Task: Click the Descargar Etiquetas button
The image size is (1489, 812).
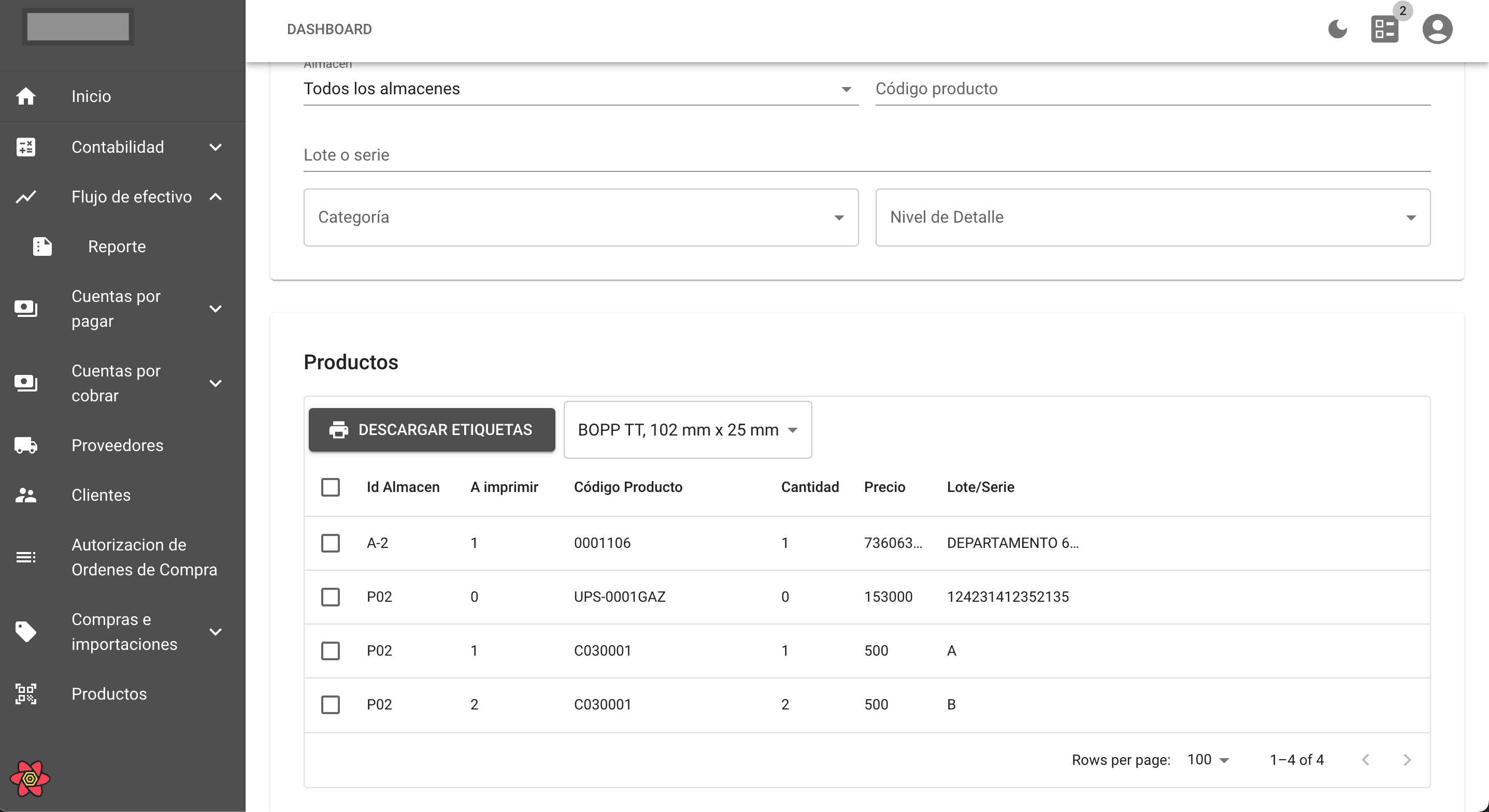Action: pyautogui.click(x=432, y=429)
